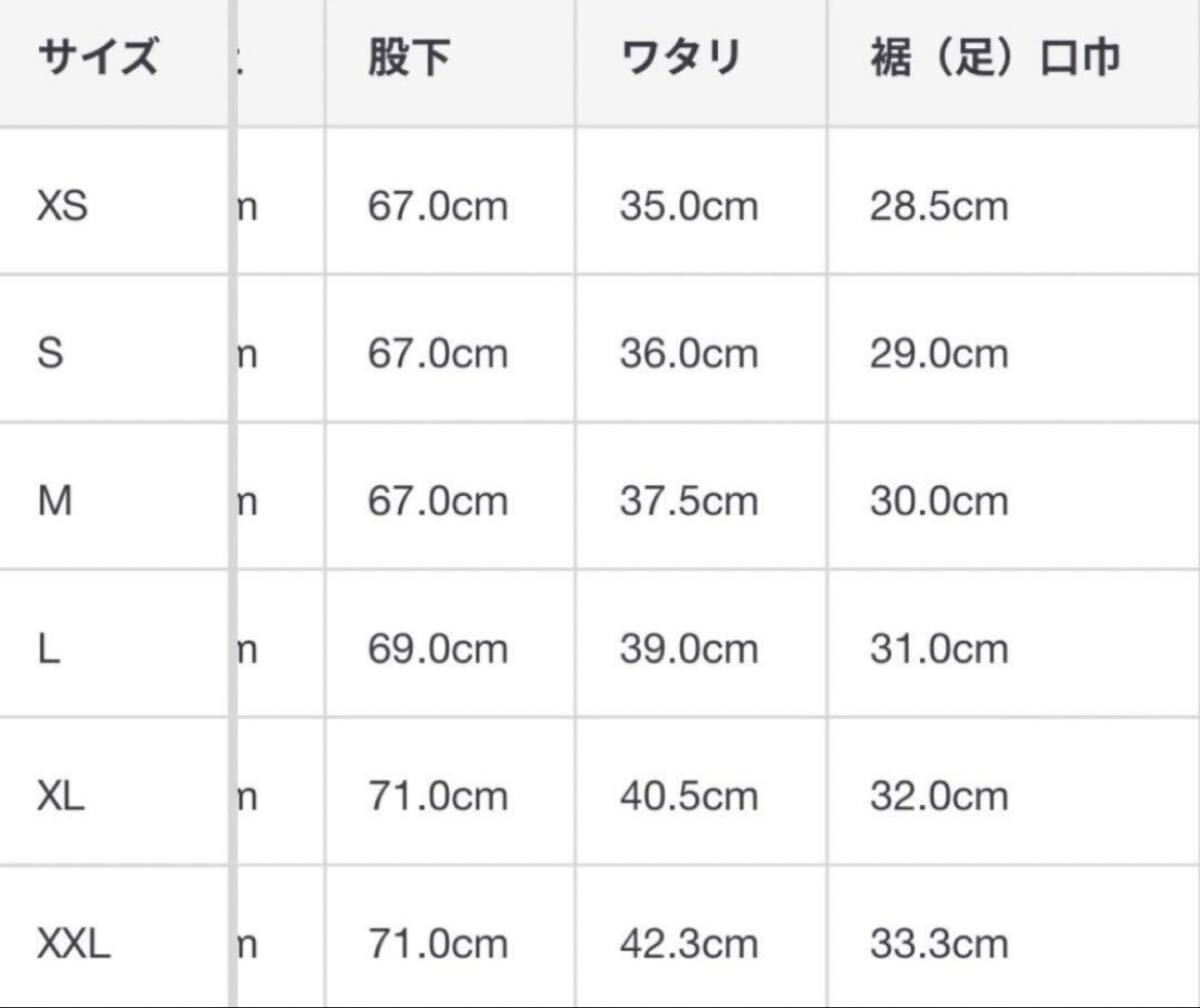The image size is (1200, 1008).
Task: Select the 31.0cm value in L row
Action: [939, 649]
